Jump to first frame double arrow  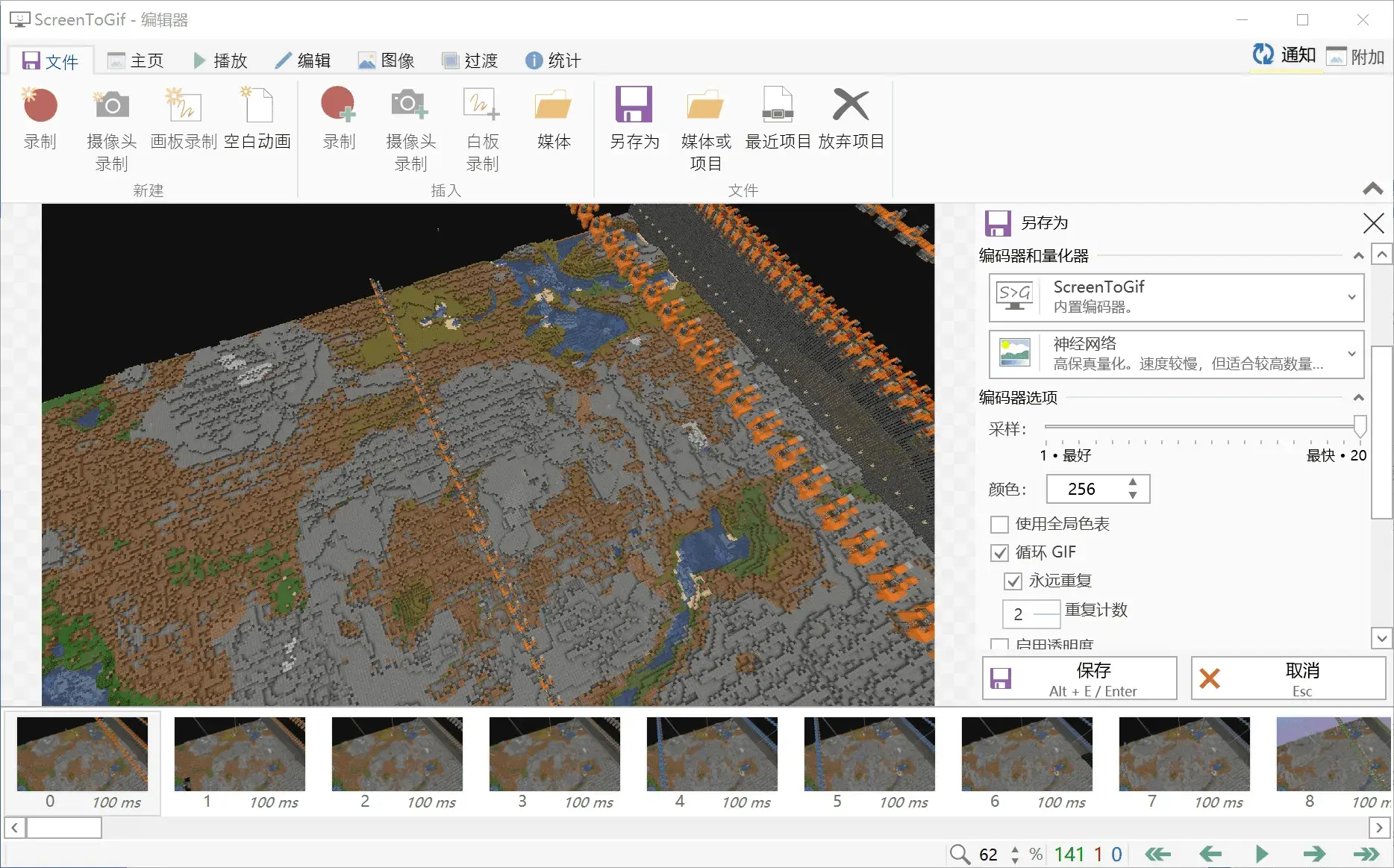[1158, 854]
